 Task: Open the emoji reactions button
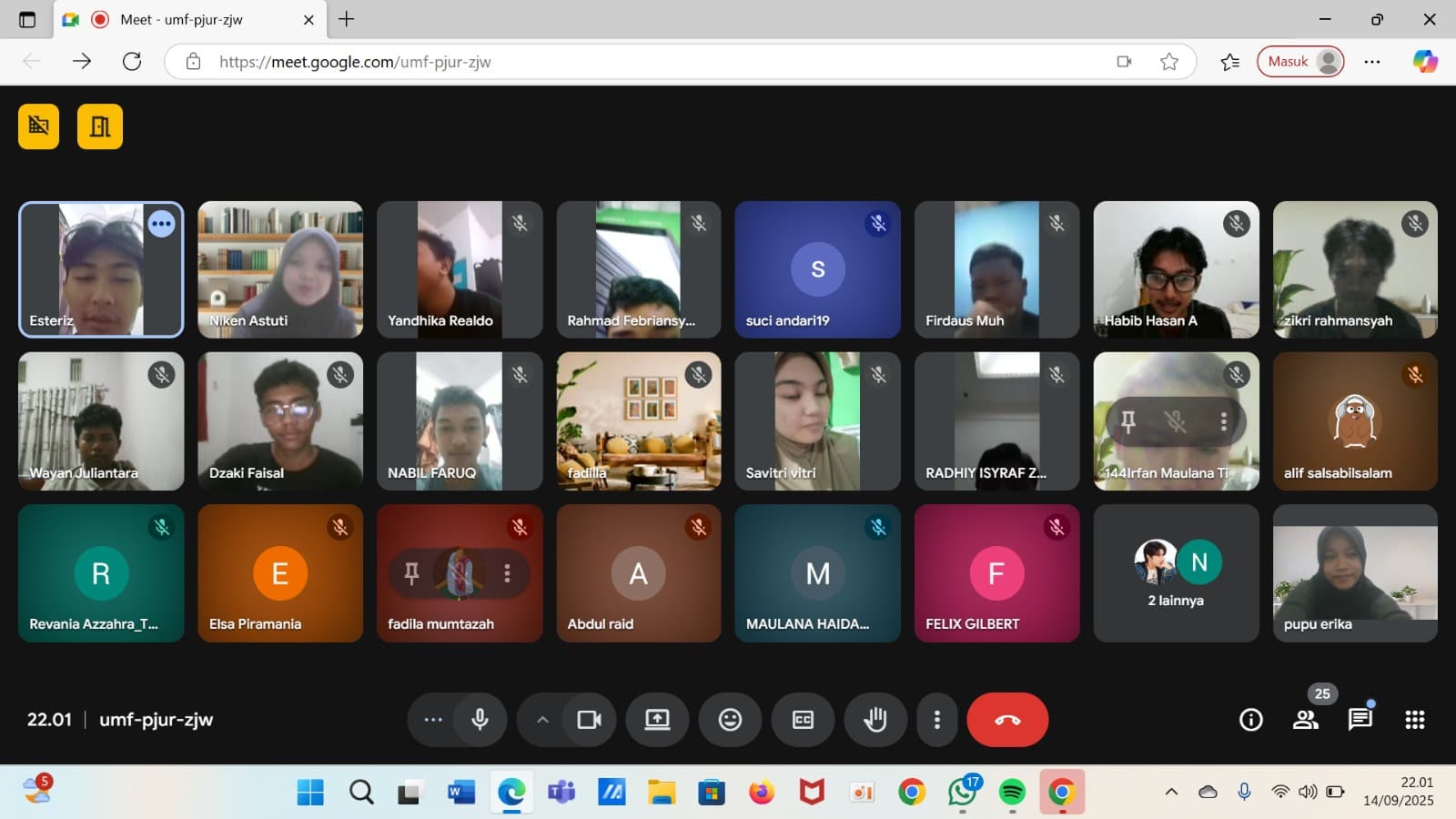(x=730, y=720)
